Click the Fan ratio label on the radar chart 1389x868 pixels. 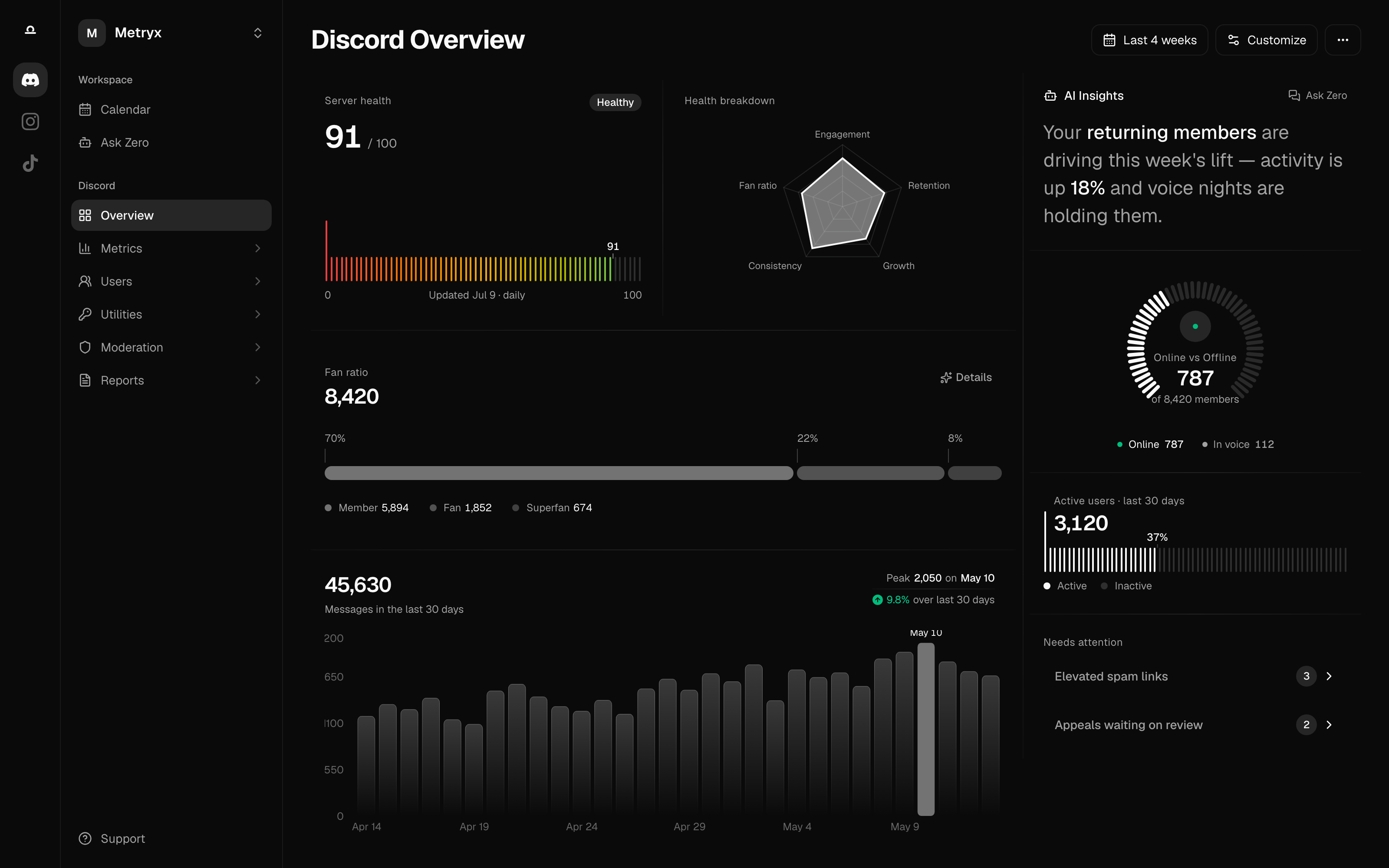pyautogui.click(x=757, y=185)
